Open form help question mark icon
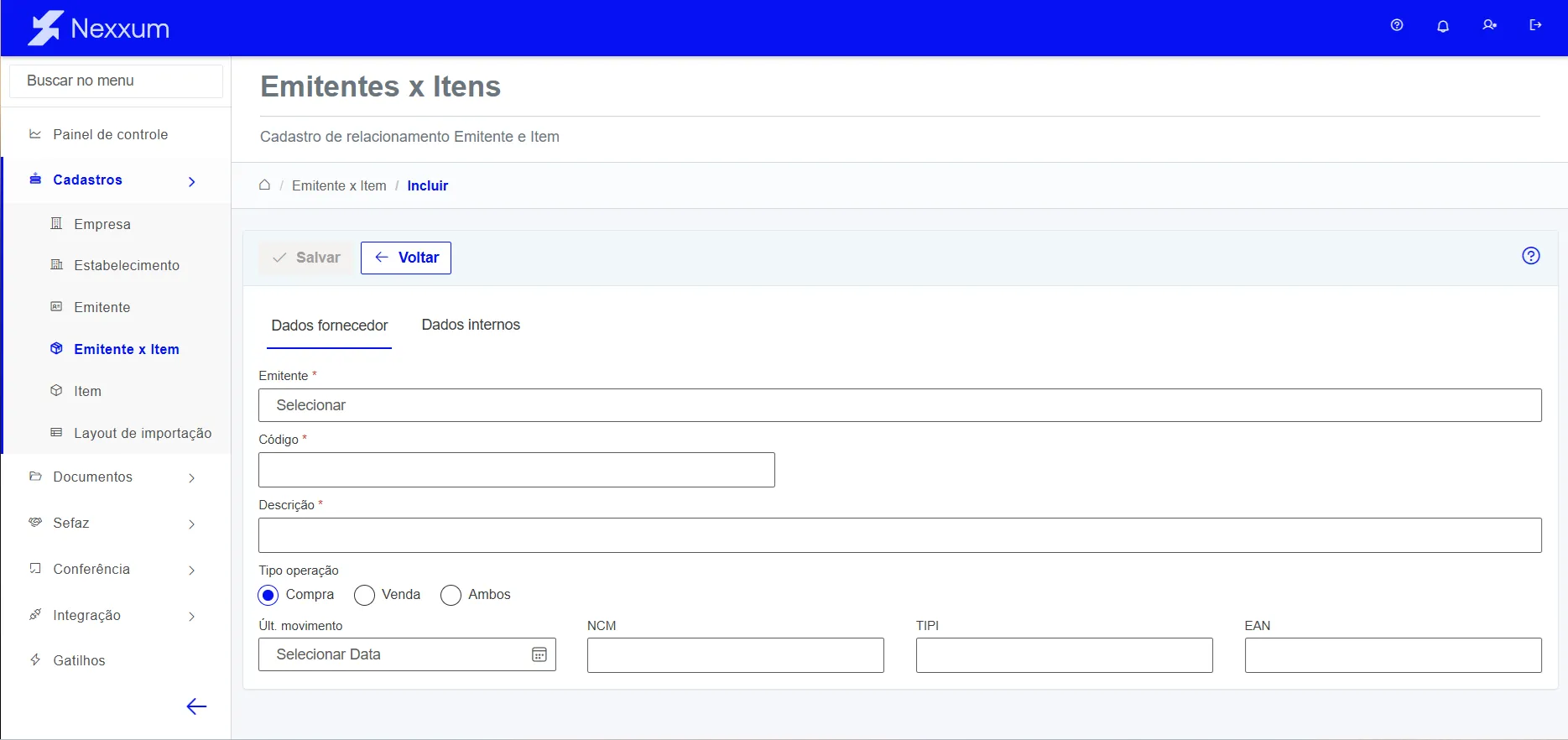This screenshot has width=1568, height=740. (x=1531, y=256)
